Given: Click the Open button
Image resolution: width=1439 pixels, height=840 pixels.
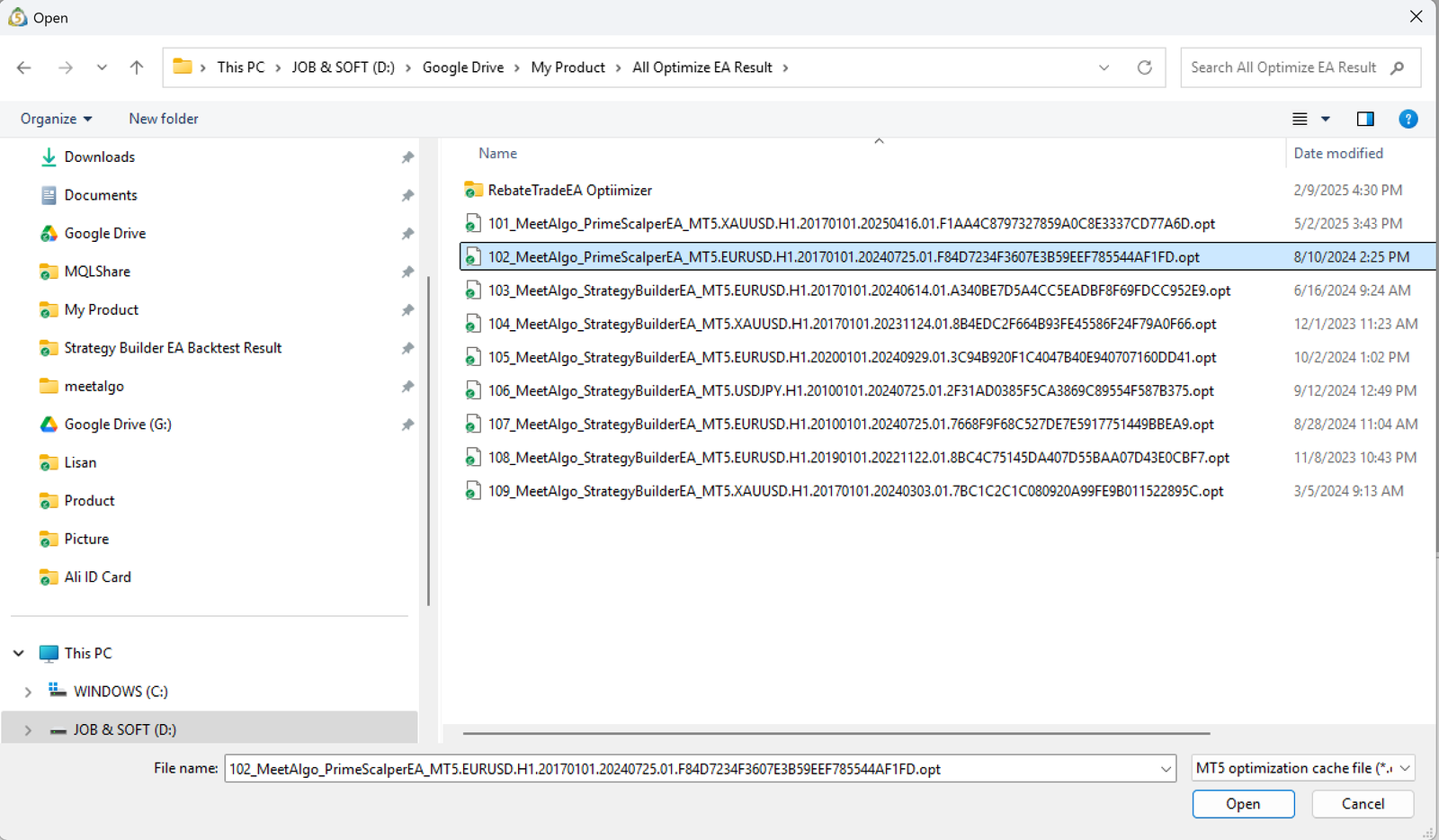Looking at the screenshot, I should click(1243, 804).
